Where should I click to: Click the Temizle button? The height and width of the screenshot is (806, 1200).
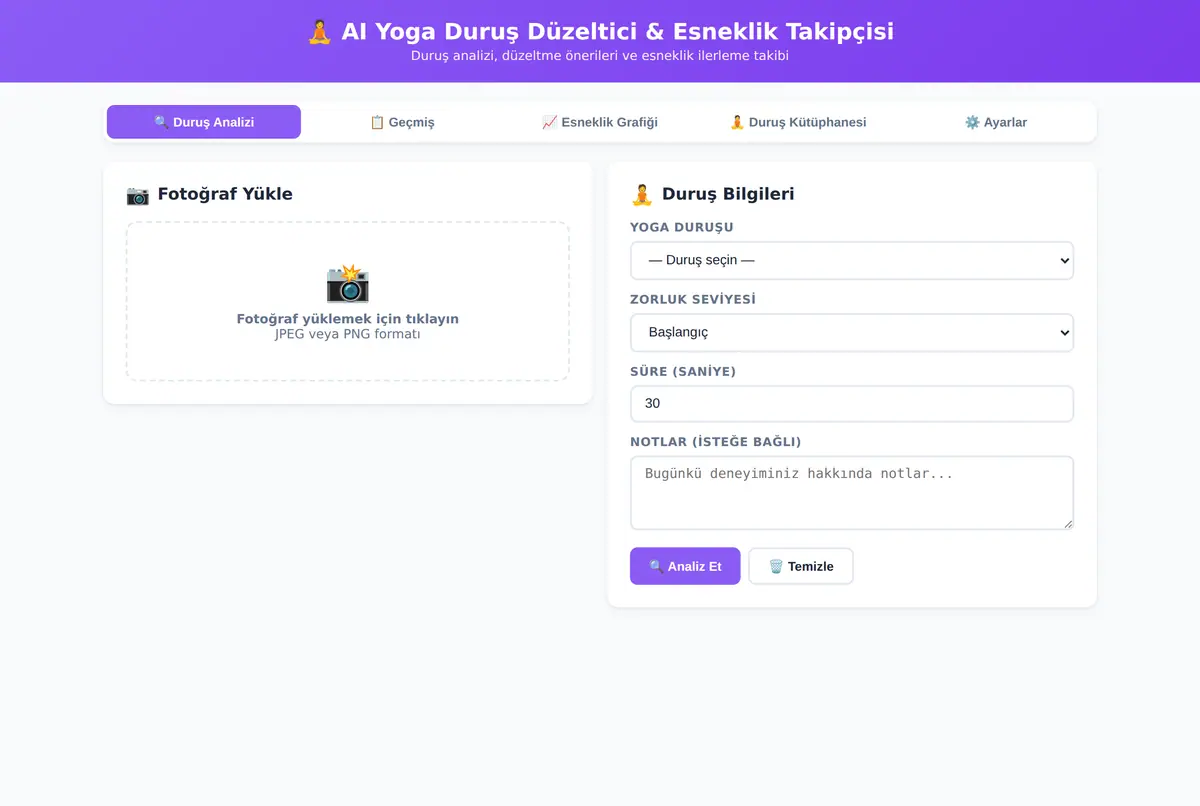(801, 566)
